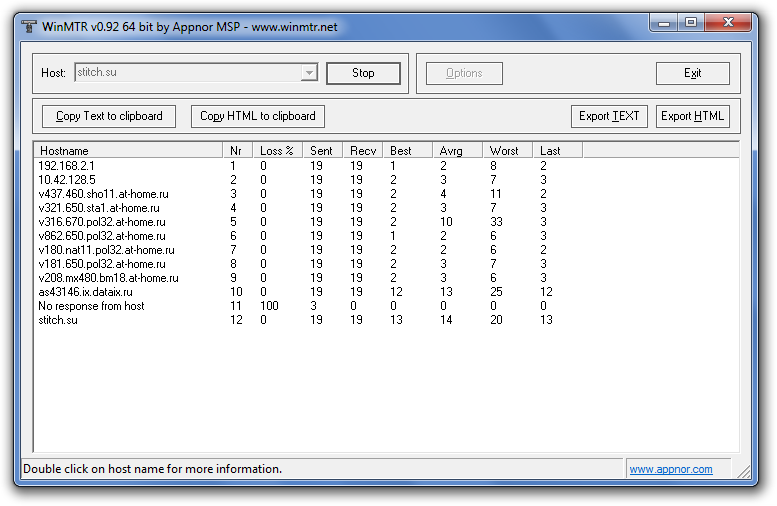
Task: Select the 192.168.2.1 host row
Action: coord(66,165)
